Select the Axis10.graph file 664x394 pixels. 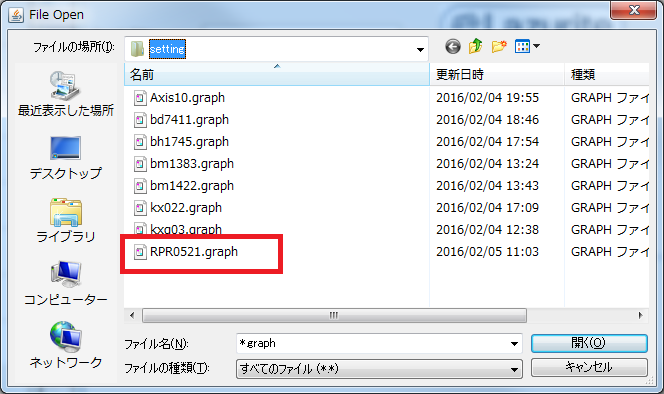(x=187, y=98)
